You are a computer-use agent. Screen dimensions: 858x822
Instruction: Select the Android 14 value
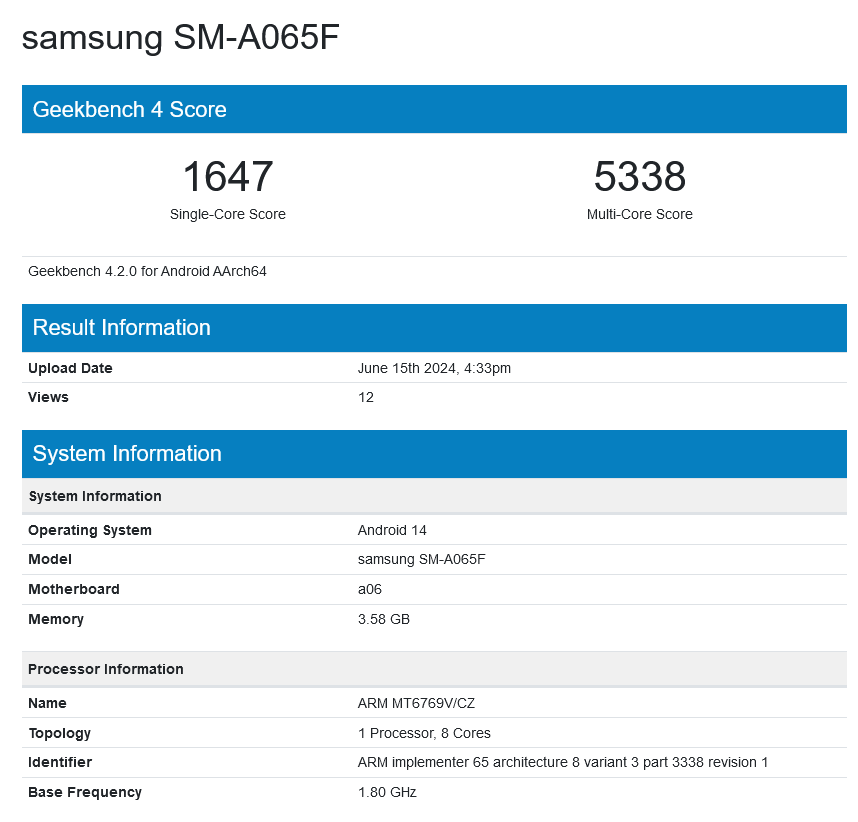pyautogui.click(x=391, y=530)
